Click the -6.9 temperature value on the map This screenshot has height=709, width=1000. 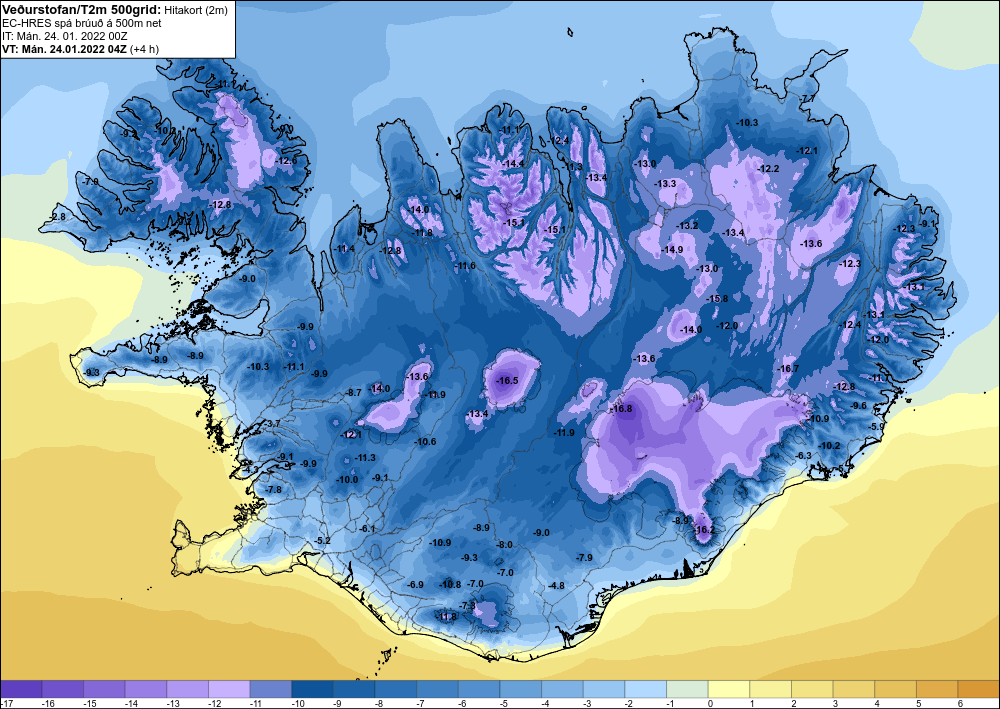(415, 585)
